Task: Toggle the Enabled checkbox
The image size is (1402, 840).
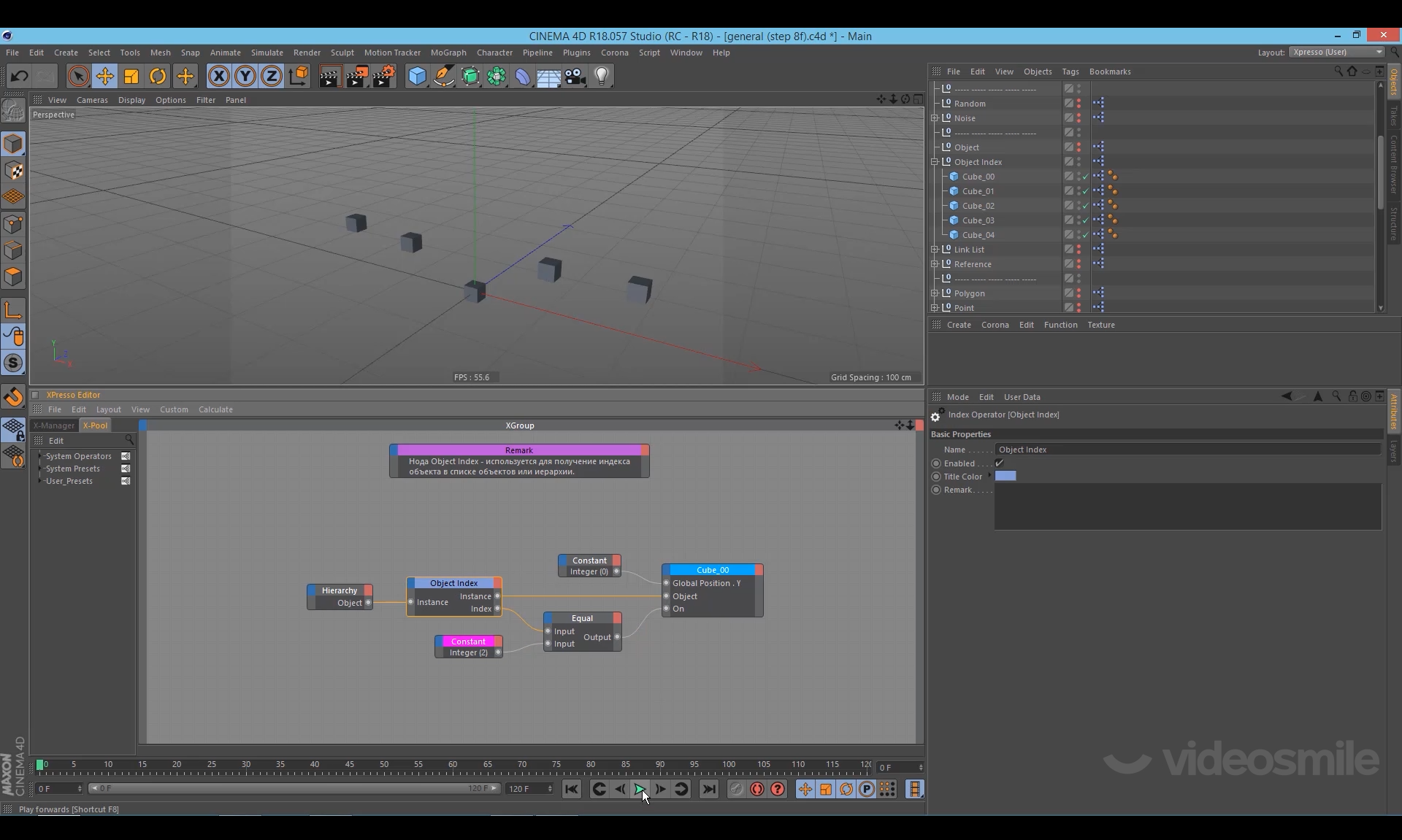Action: (1000, 463)
